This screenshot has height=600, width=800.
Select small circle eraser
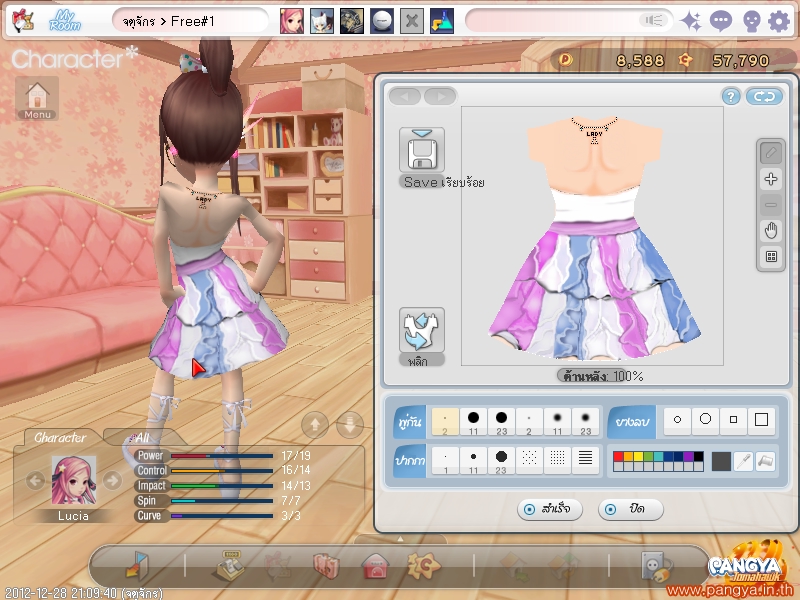677,420
